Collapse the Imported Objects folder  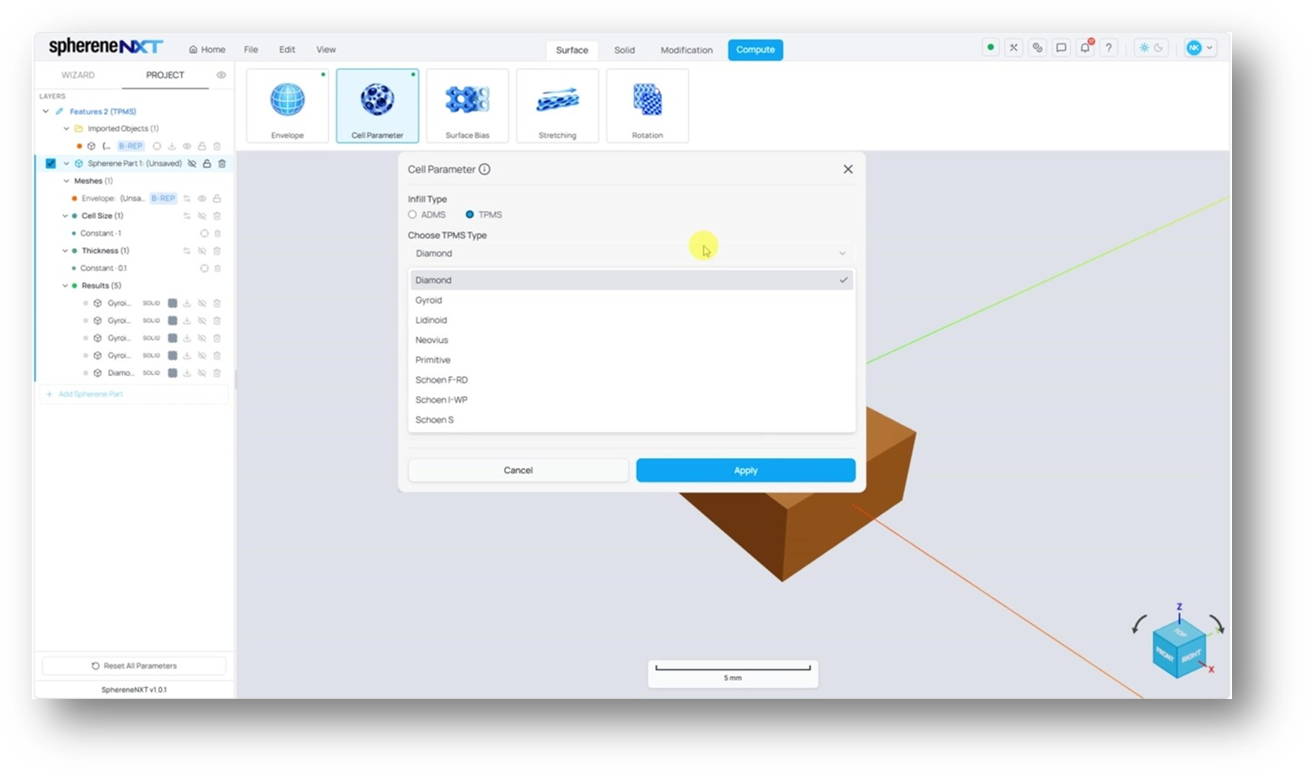click(x=66, y=129)
